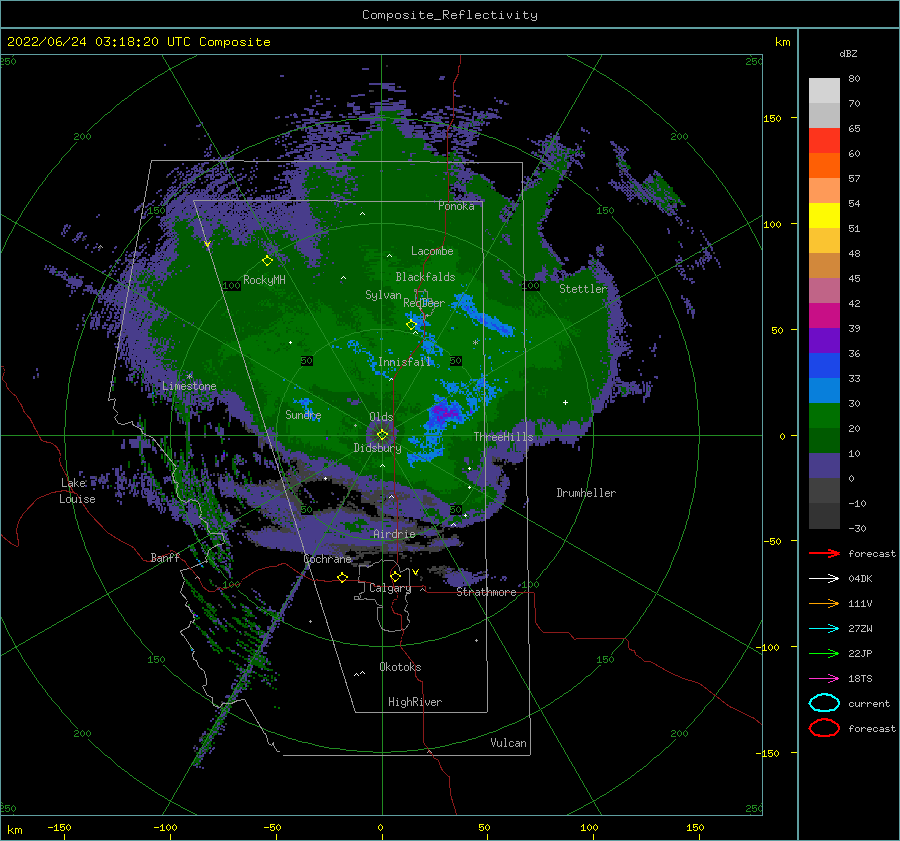
Task: Click the Innisfail city label
Action: tap(404, 362)
